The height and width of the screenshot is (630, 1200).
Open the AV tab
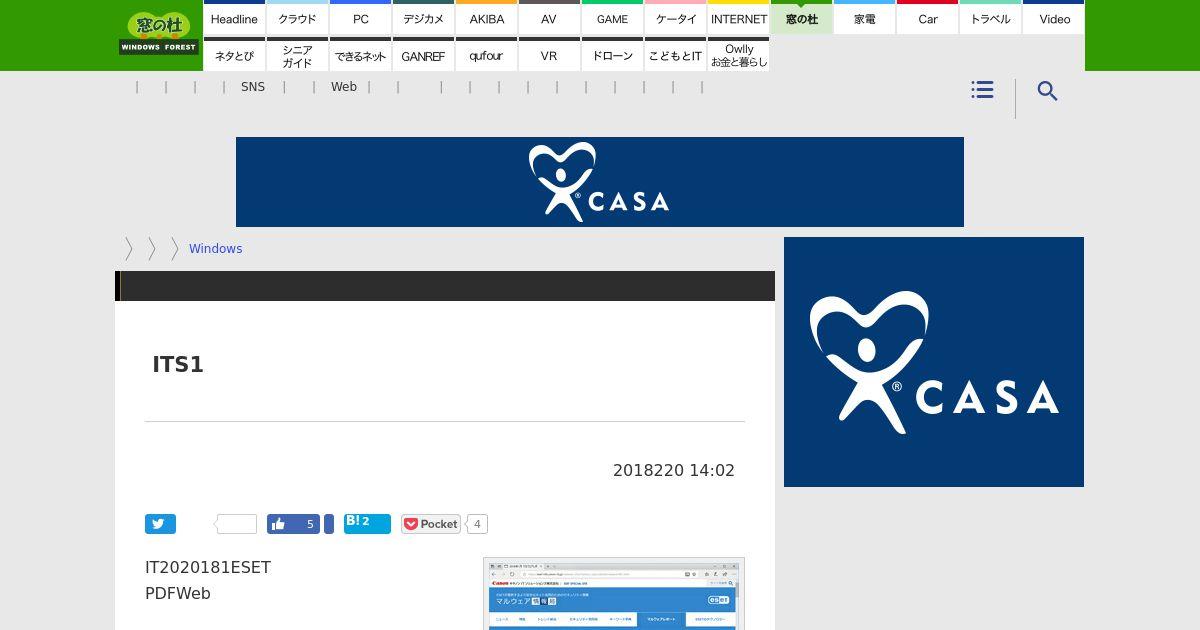[549, 18]
